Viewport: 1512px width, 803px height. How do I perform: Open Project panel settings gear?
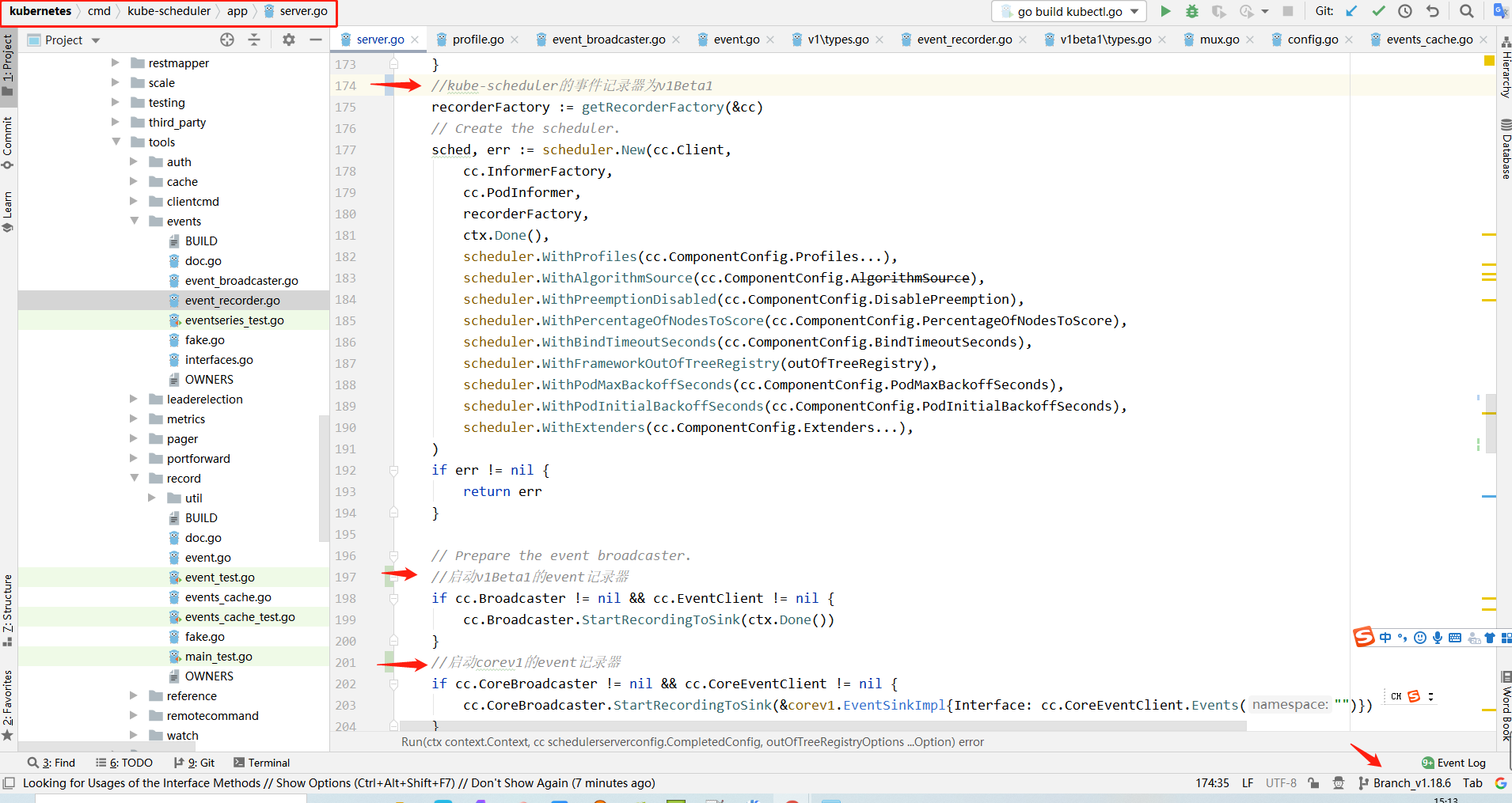tap(289, 40)
